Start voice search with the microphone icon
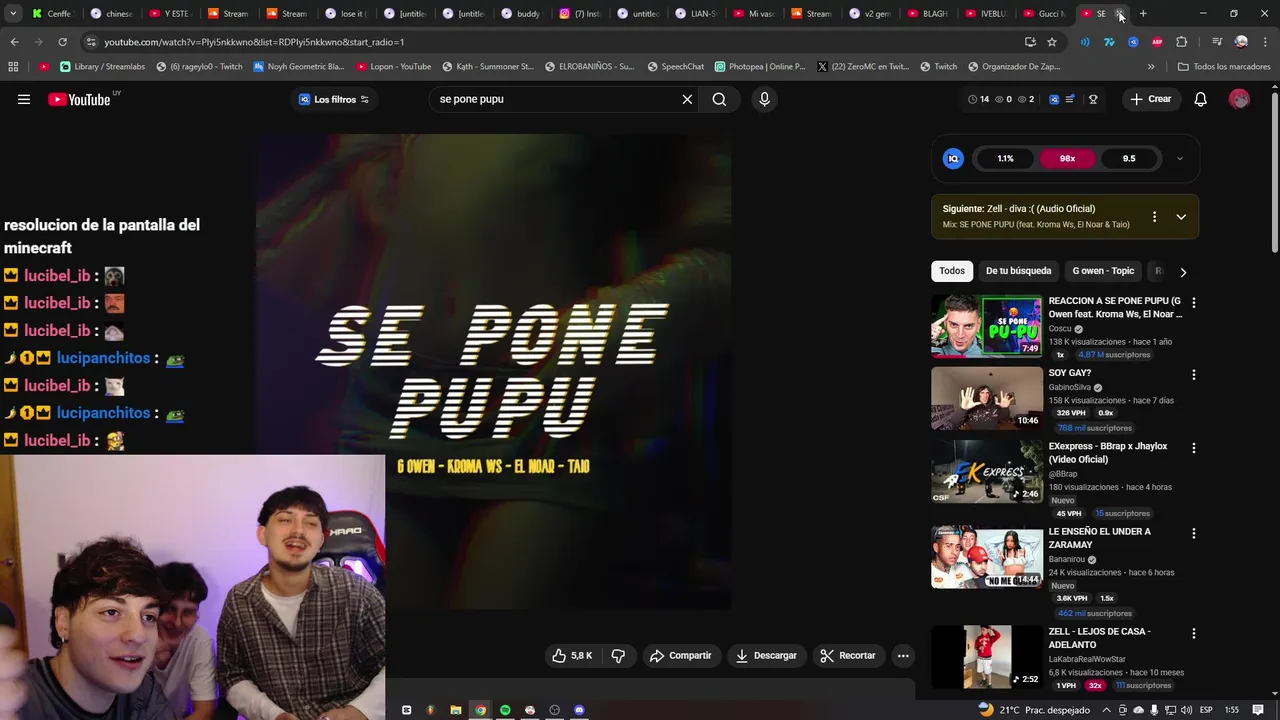 point(764,99)
